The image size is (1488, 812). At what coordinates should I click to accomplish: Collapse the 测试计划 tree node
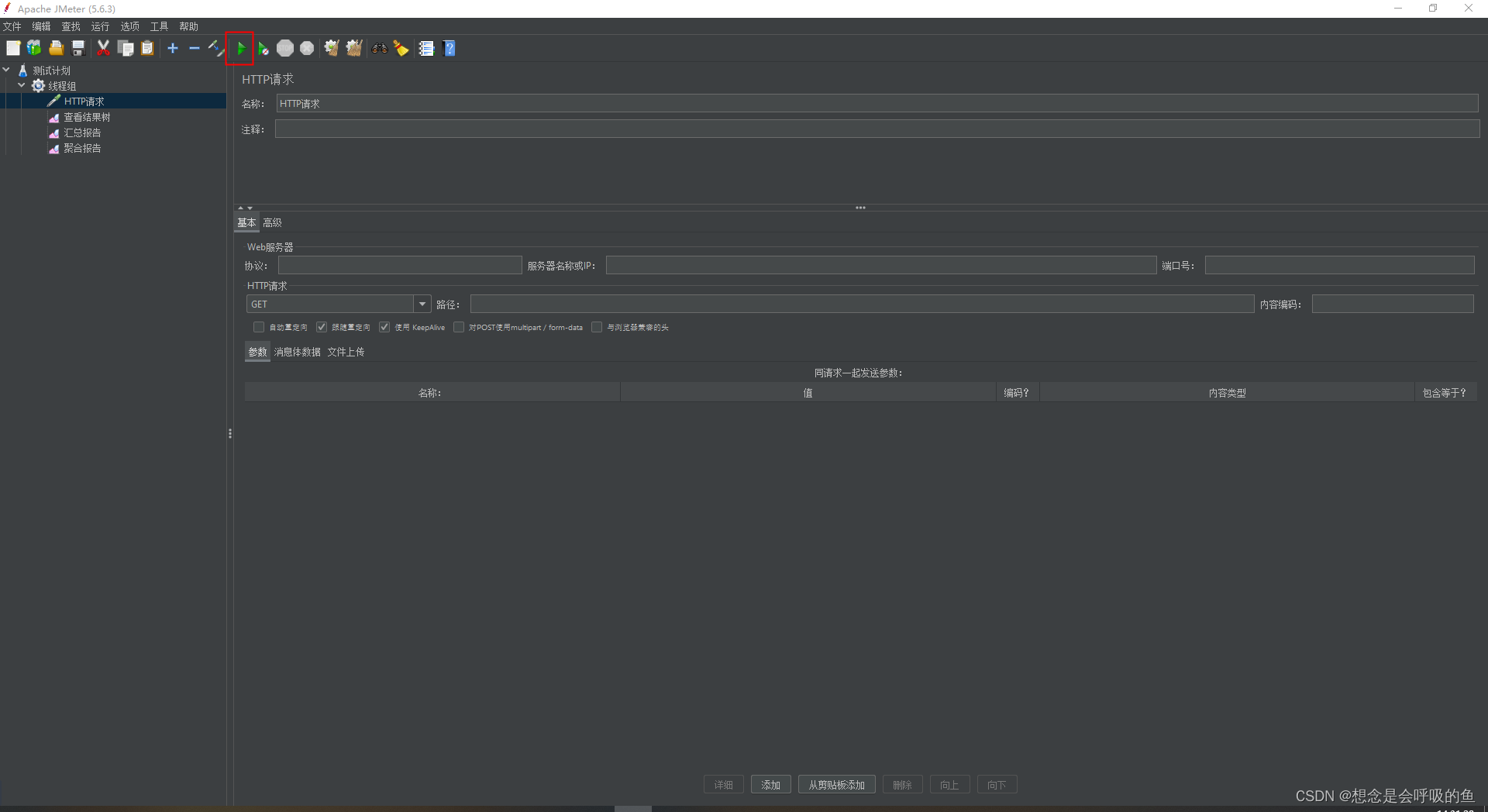pos(6,70)
